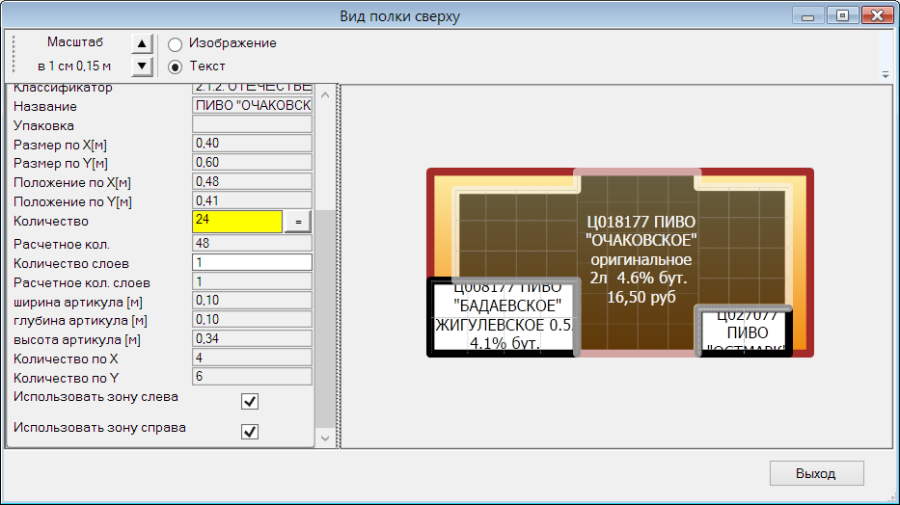Click the Положение по X field

[x=252, y=181]
